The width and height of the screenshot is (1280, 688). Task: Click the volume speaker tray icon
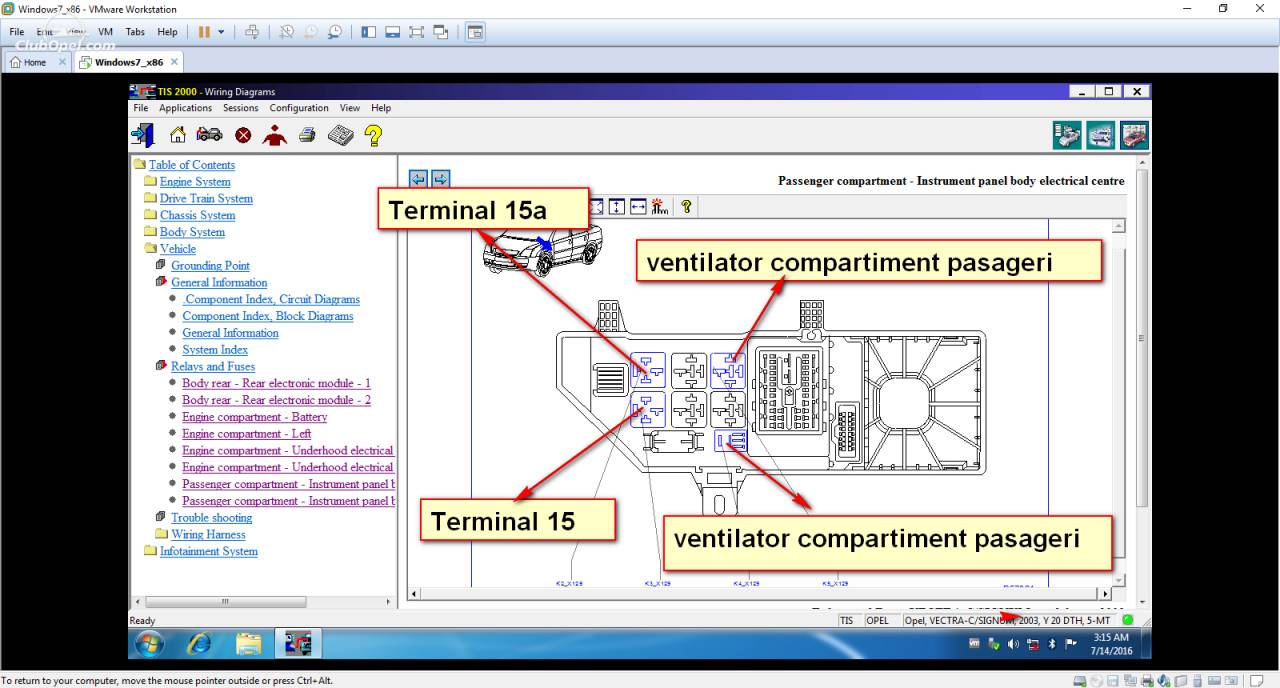pos(1013,644)
